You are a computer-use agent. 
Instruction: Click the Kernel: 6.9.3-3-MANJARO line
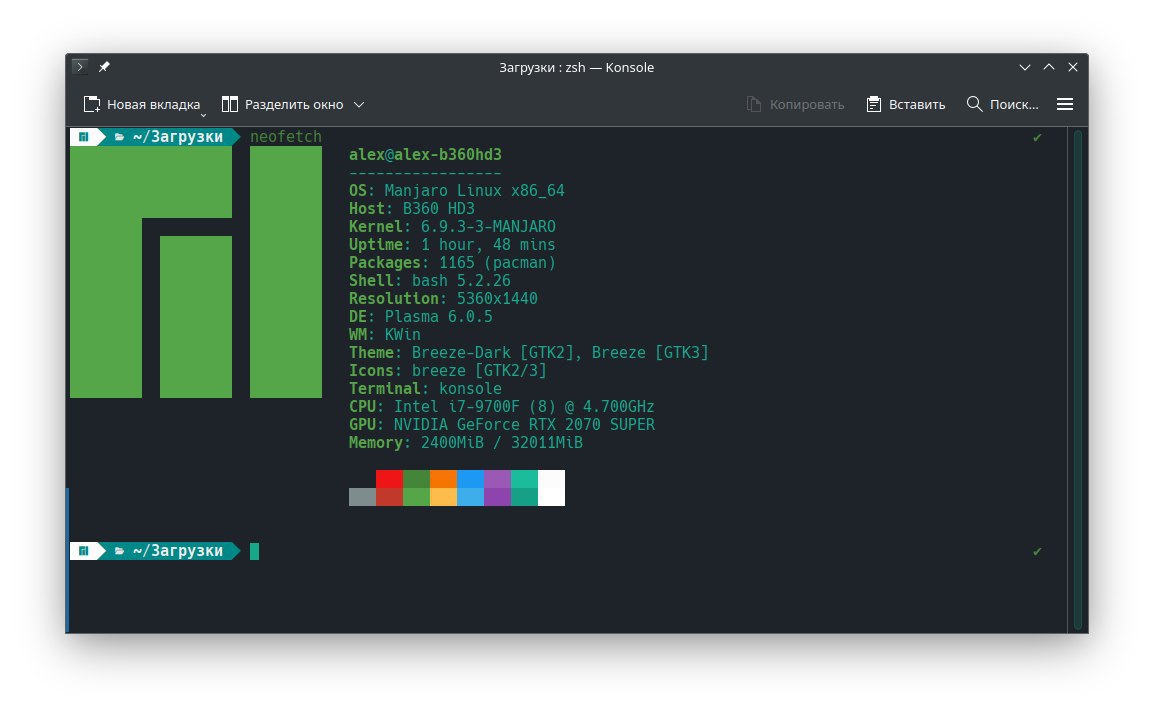pos(452,227)
